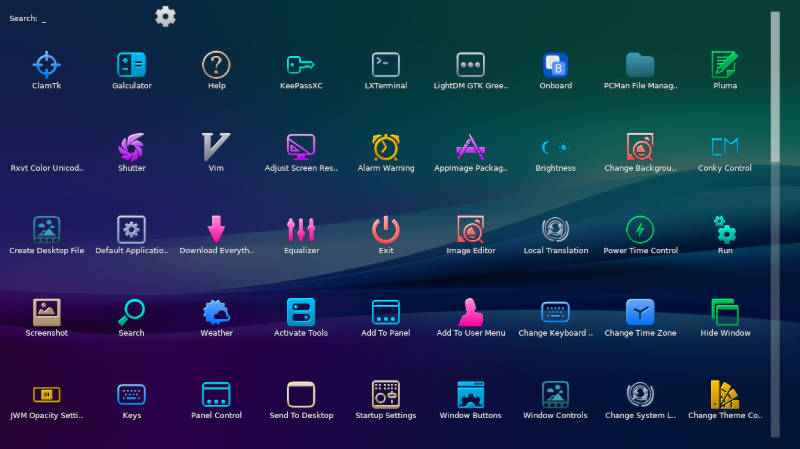800x449 pixels.
Task: Open Window Controls
Action: pos(555,394)
